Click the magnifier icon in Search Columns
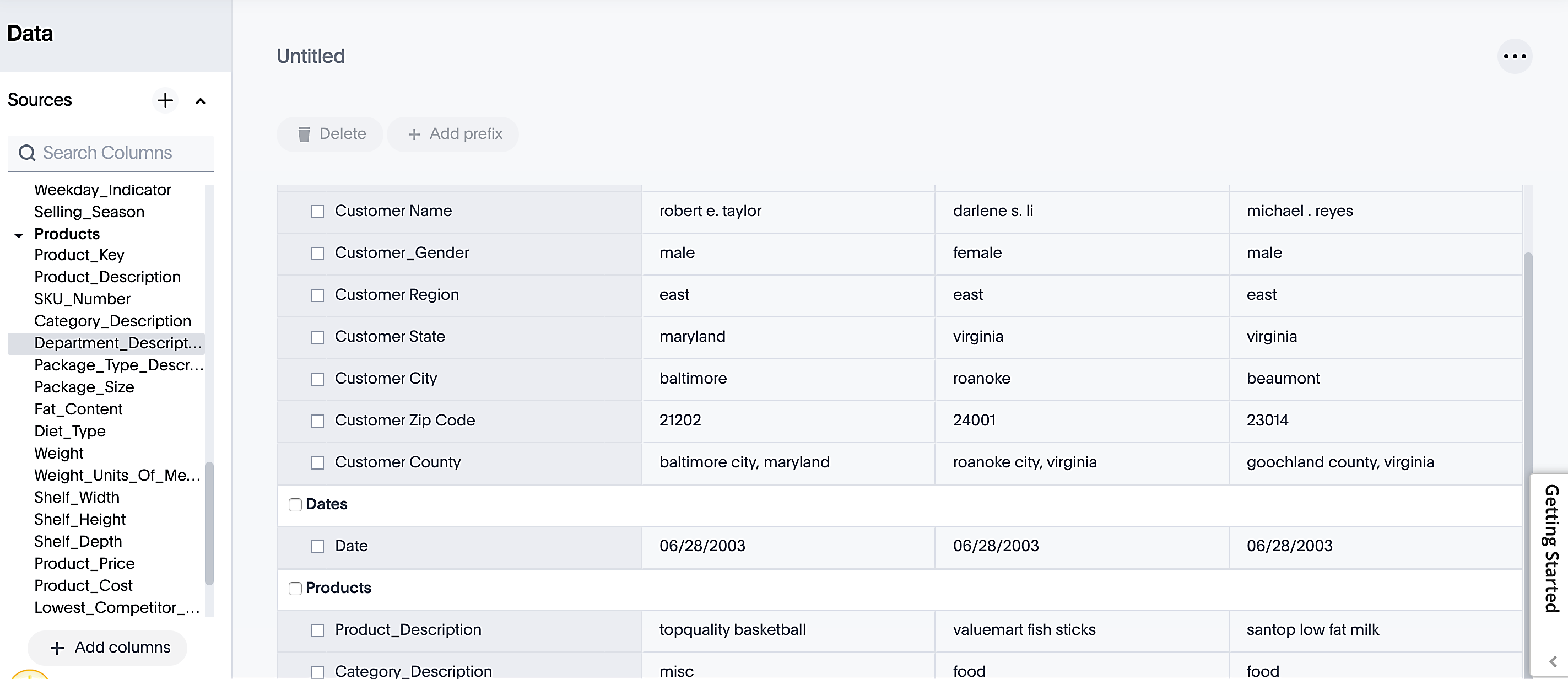Viewport: 1568px width, 679px height. click(27, 152)
